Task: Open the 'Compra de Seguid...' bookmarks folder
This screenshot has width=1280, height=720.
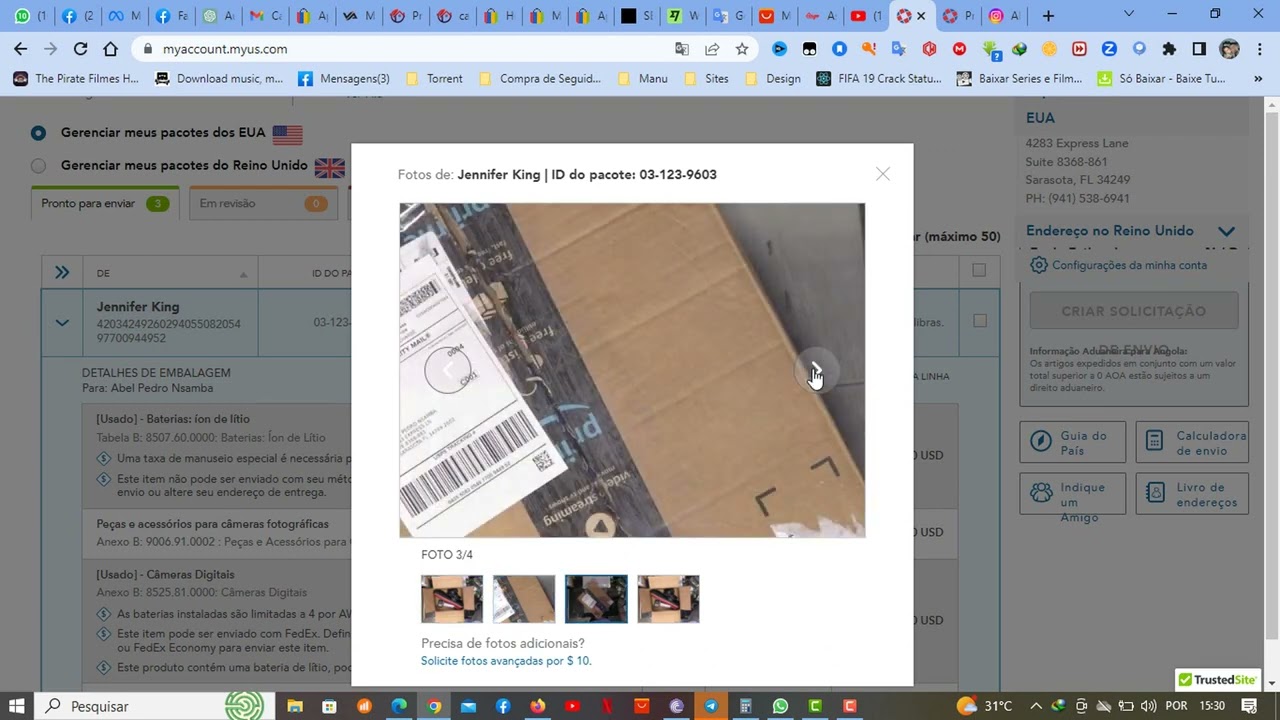Action: coord(540,78)
